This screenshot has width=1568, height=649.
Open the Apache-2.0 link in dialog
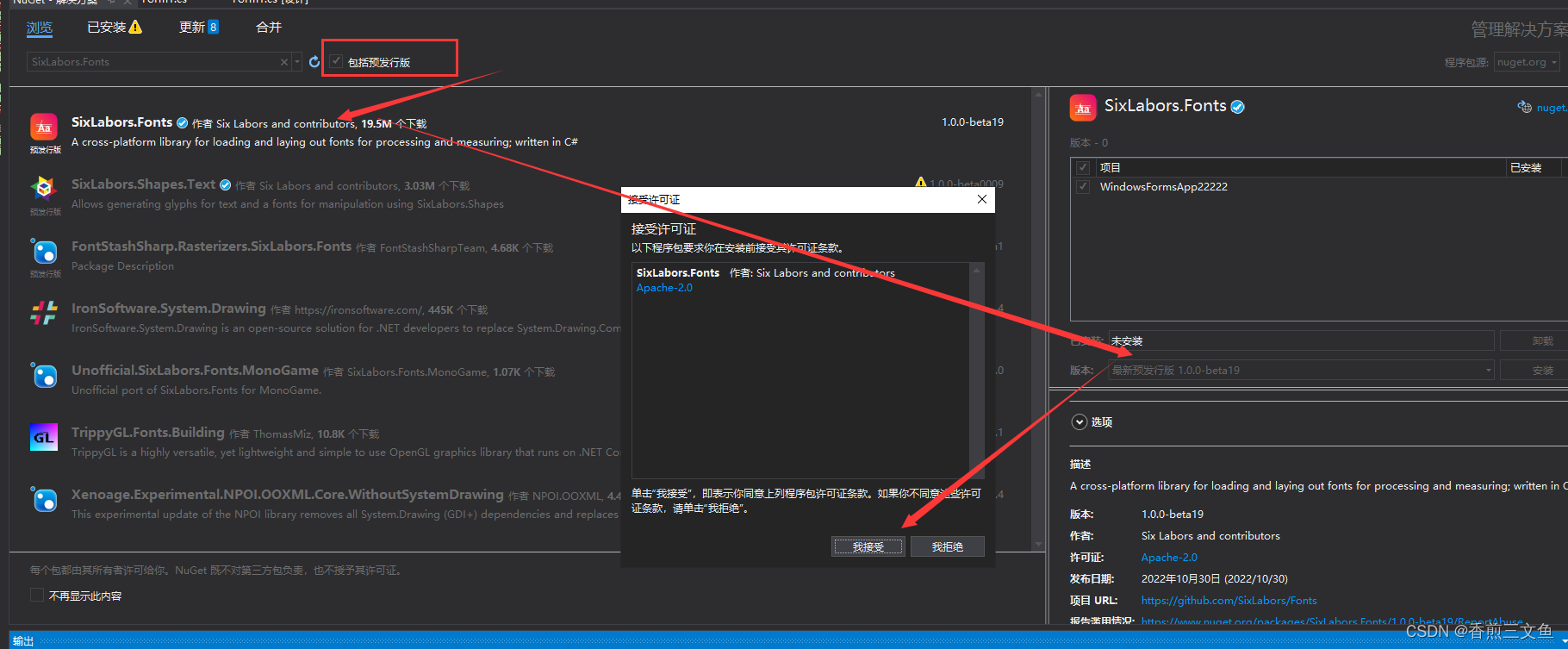(x=664, y=288)
